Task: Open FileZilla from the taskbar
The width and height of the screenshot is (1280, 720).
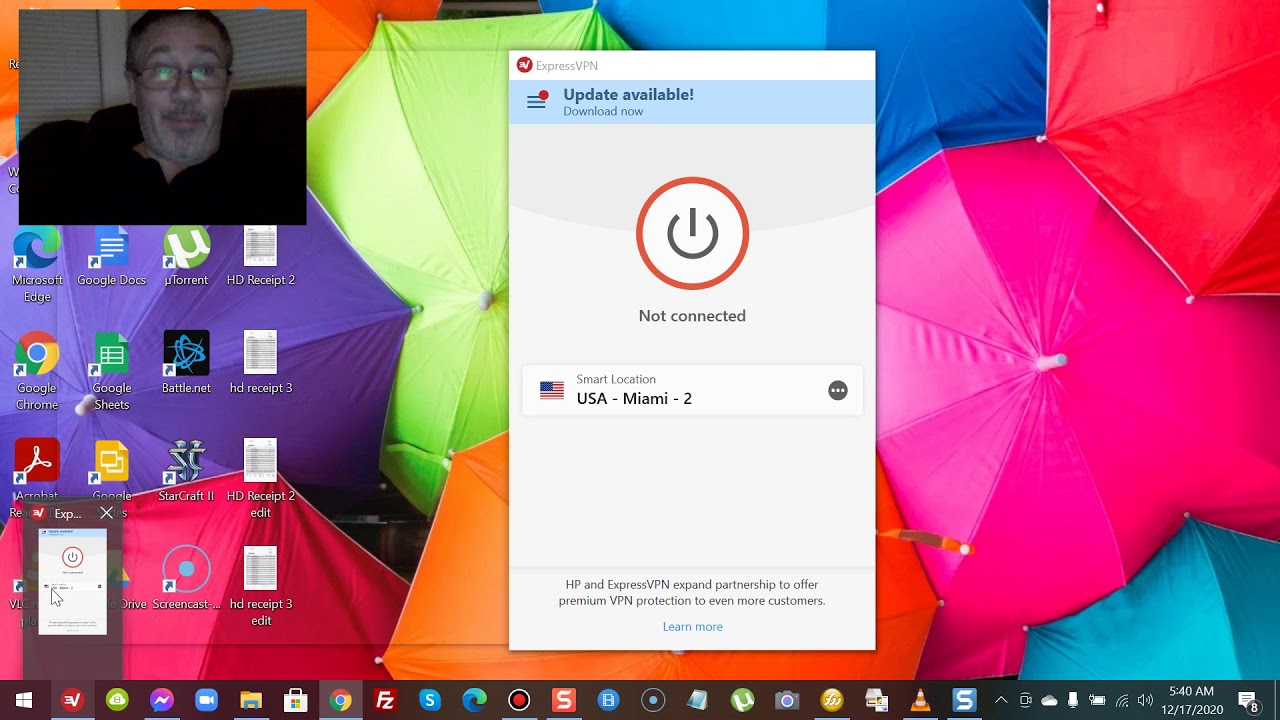Action: (385, 700)
